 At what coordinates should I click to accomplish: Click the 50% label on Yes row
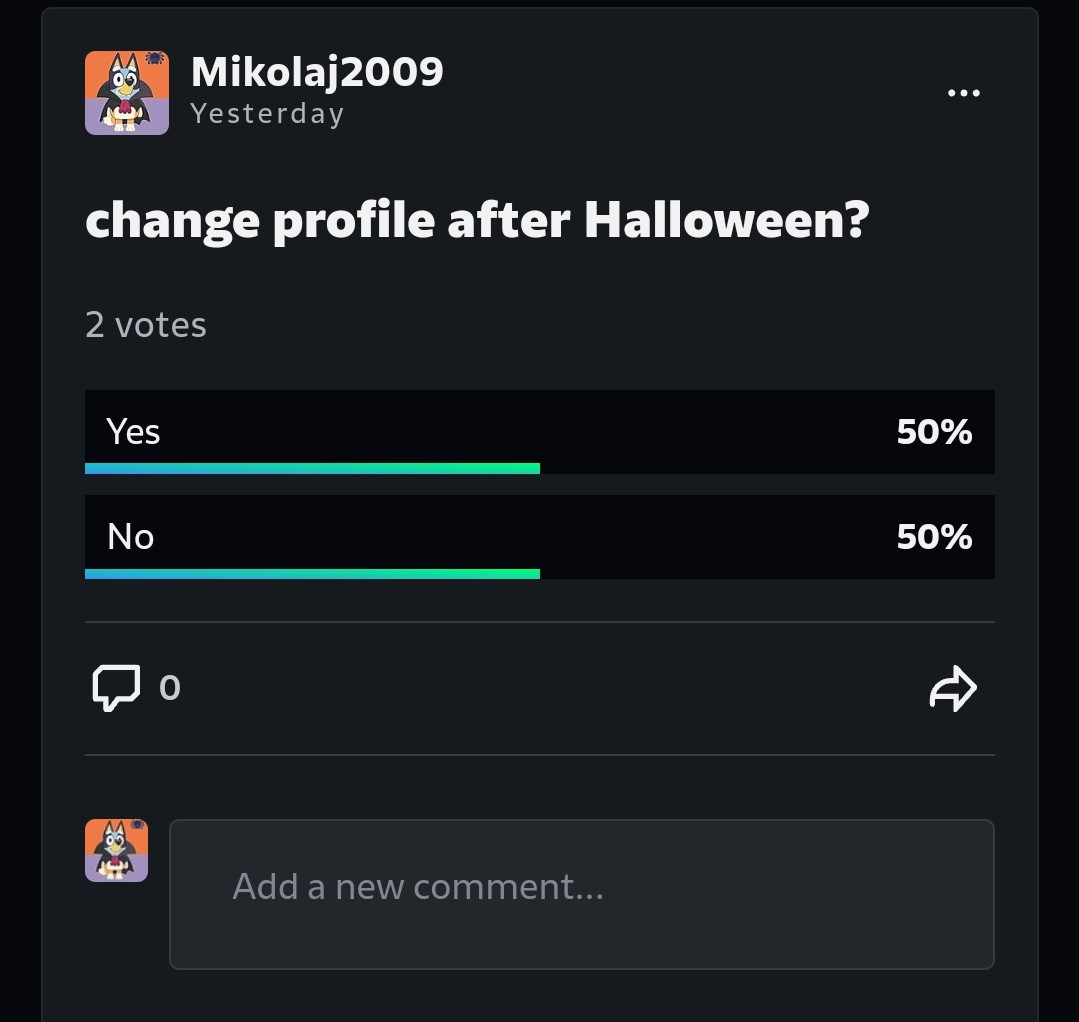(934, 432)
